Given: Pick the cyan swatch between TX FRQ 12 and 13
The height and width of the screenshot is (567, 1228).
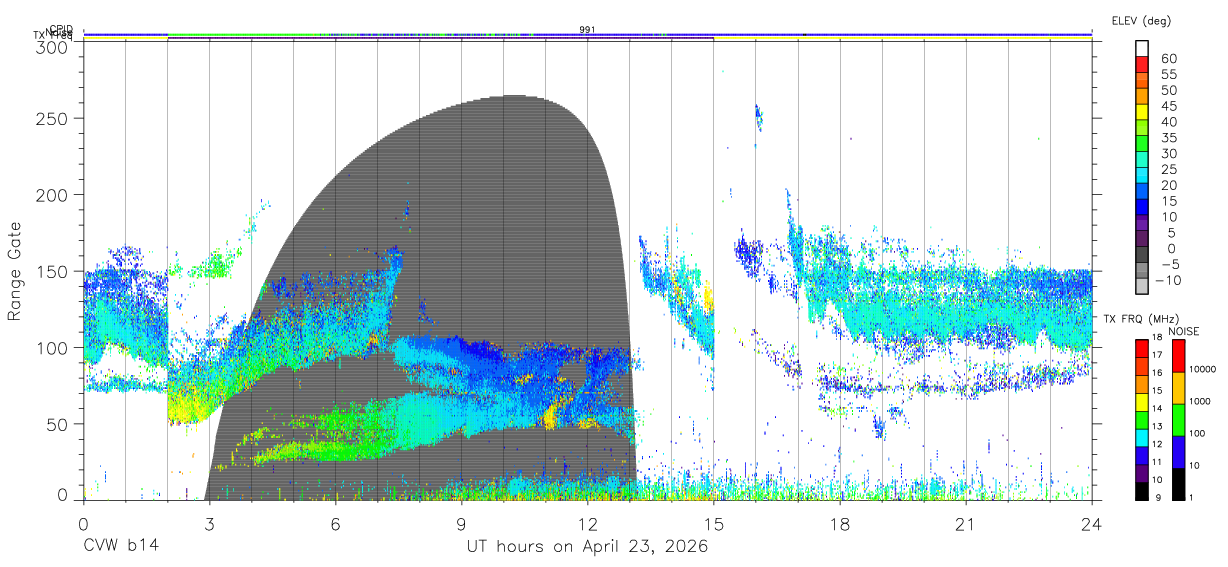Looking at the screenshot, I should (x=1141, y=437).
